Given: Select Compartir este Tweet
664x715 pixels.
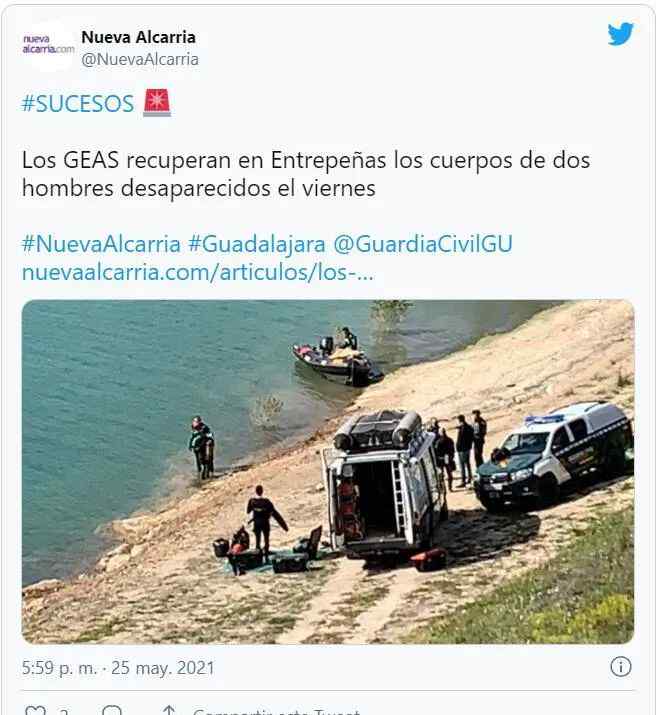Looking at the screenshot, I should click(x=276, y=711).
